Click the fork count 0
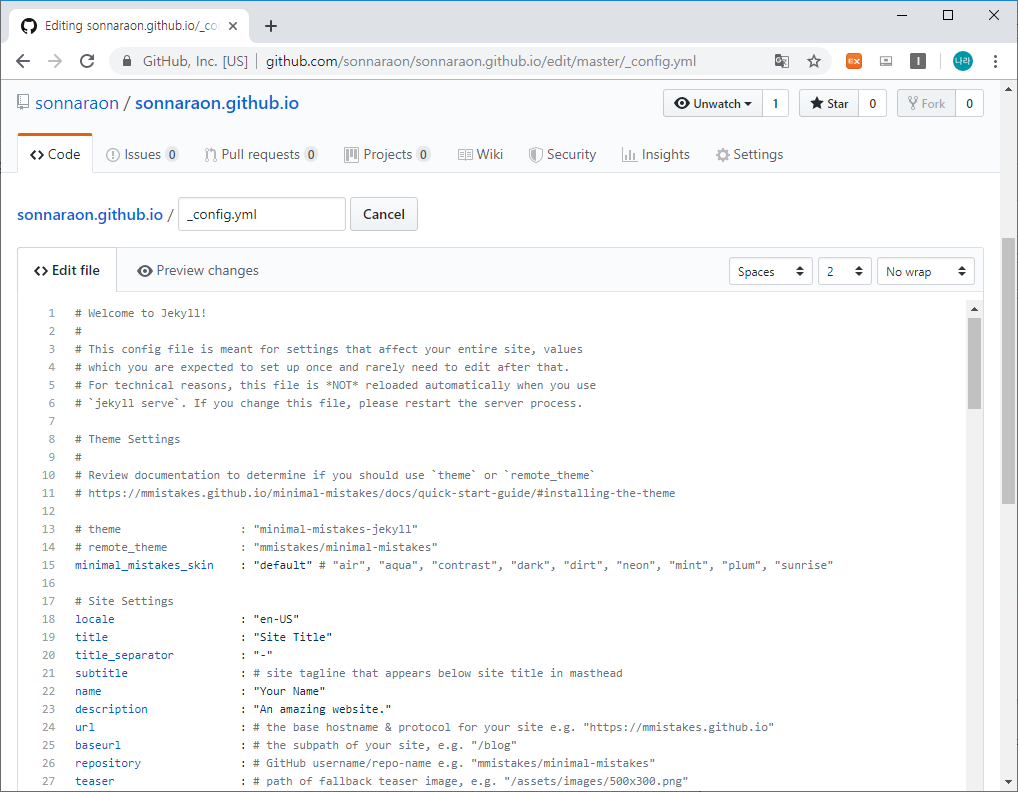The height and width of the screenshot is (792, 1018). click(x=969, y=103)
